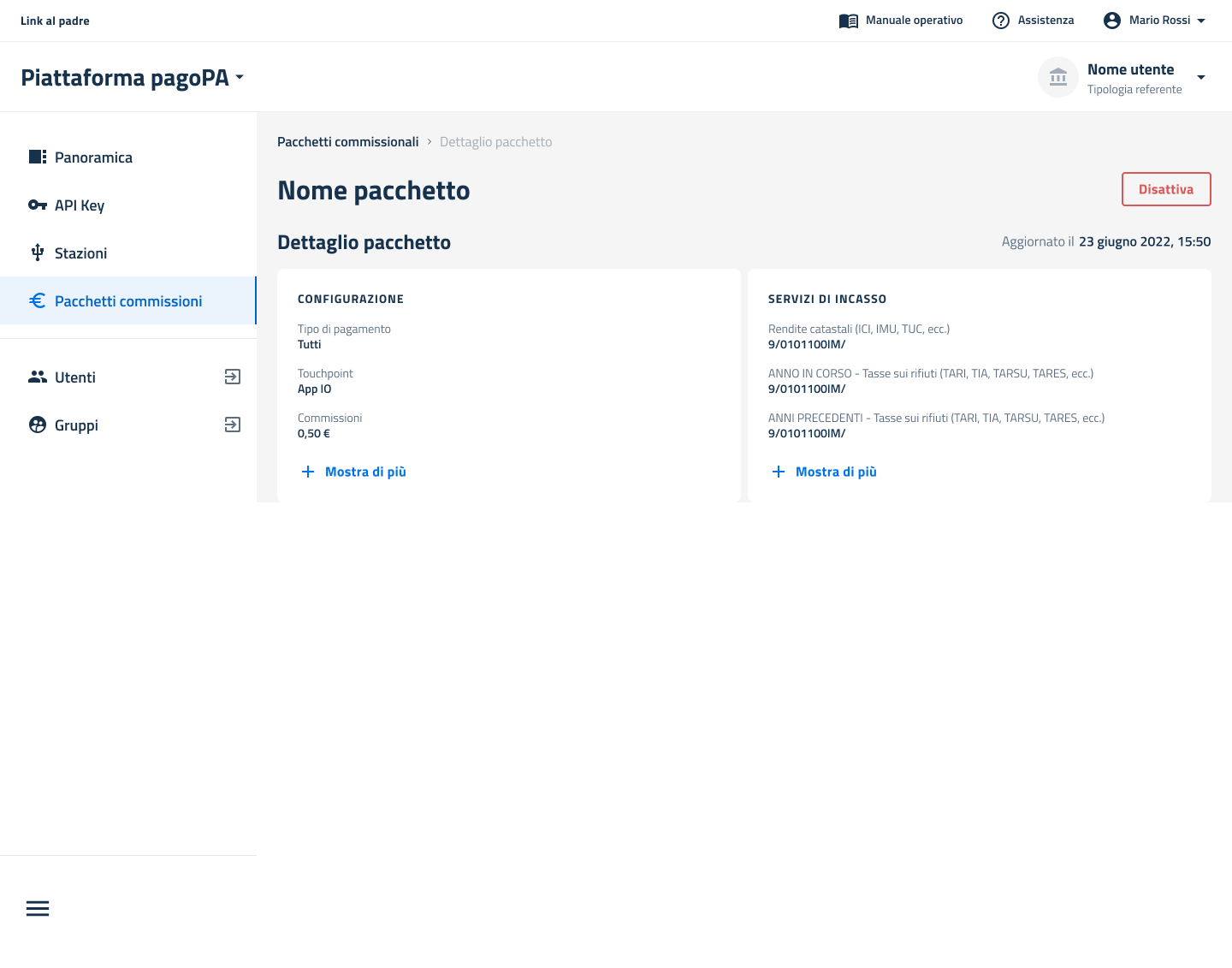1232x968 pixels.
Task: Click the Link al padre link
Action: point(55,21)
